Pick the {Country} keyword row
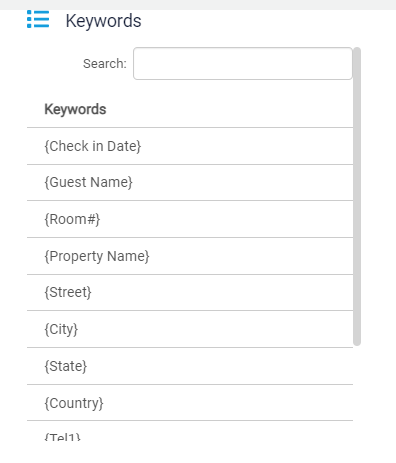 (190, 403)
